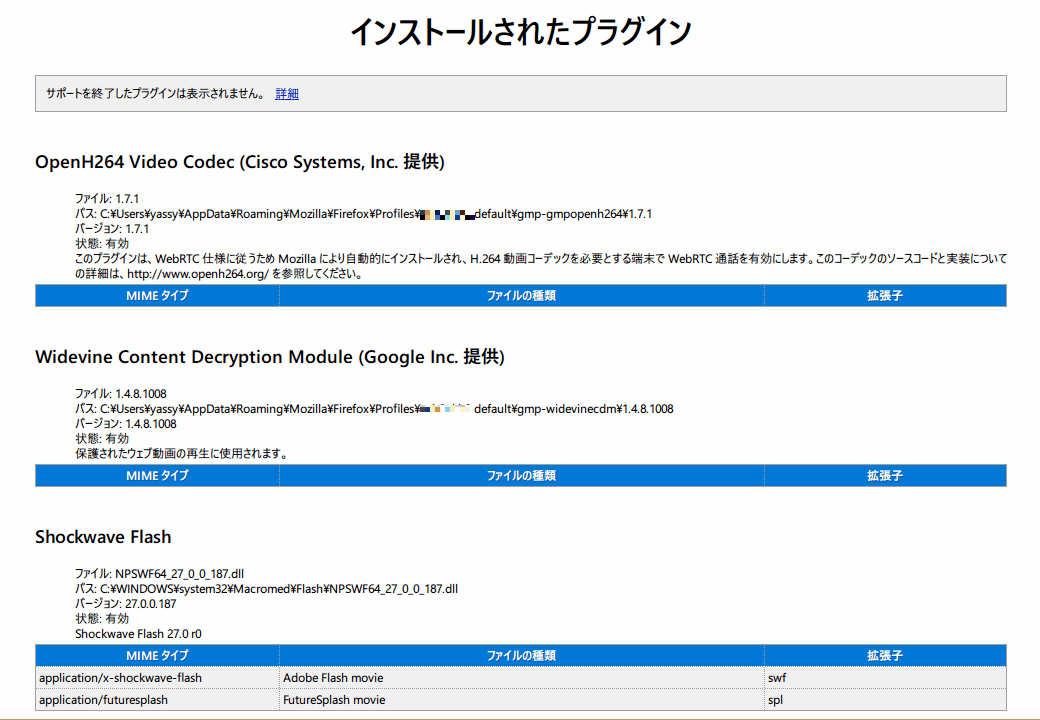Click the spl extension cell
1040x720 pixels.
coord(885,699)
